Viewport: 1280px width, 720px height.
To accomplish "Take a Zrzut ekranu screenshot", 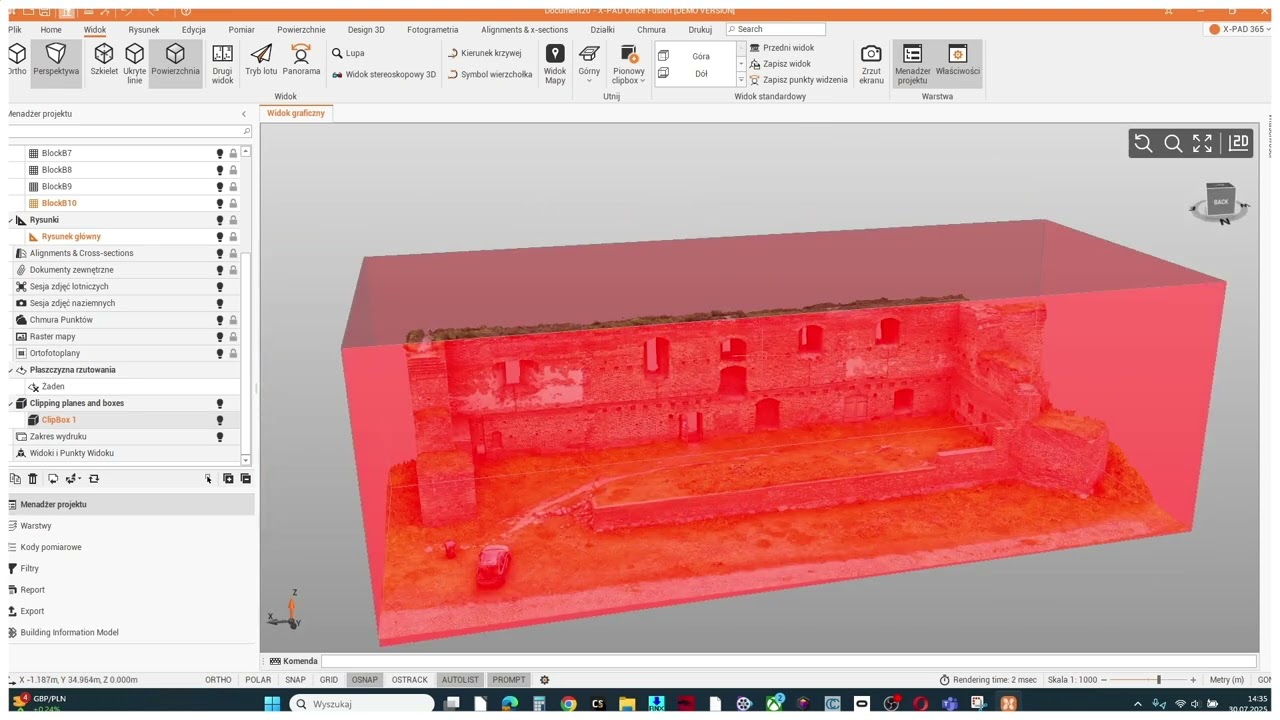I will [x=871, y=63].
